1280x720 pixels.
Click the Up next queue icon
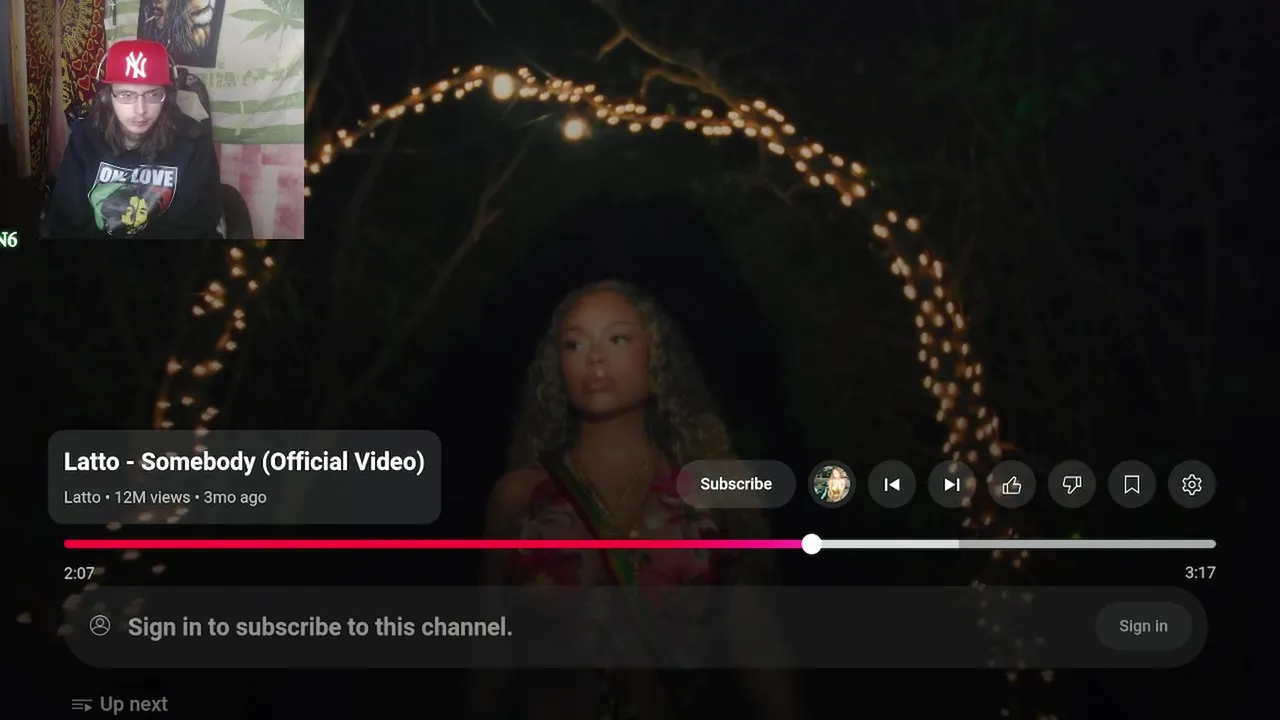82,705
